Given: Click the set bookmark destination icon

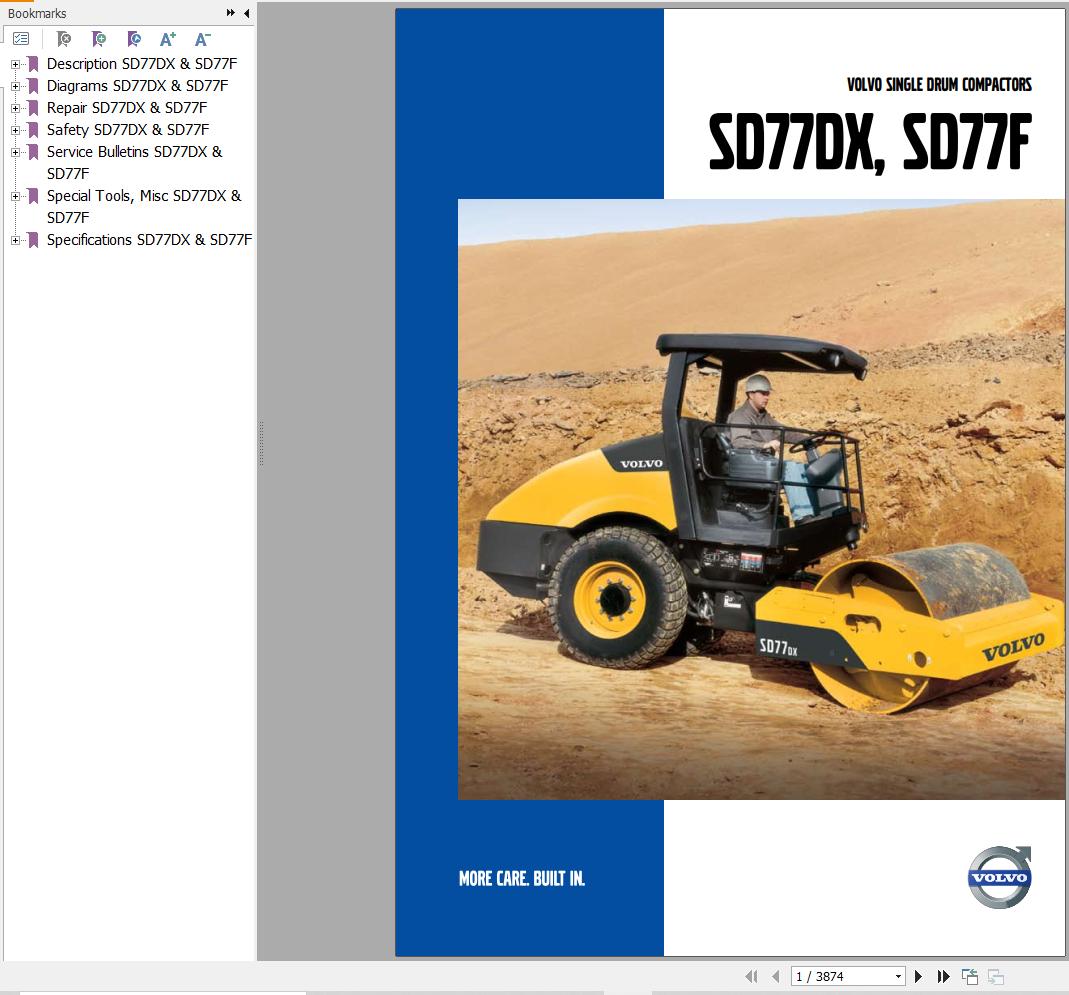Looking at the screenshot, I should pyautogui.click(x=134, y=40).
